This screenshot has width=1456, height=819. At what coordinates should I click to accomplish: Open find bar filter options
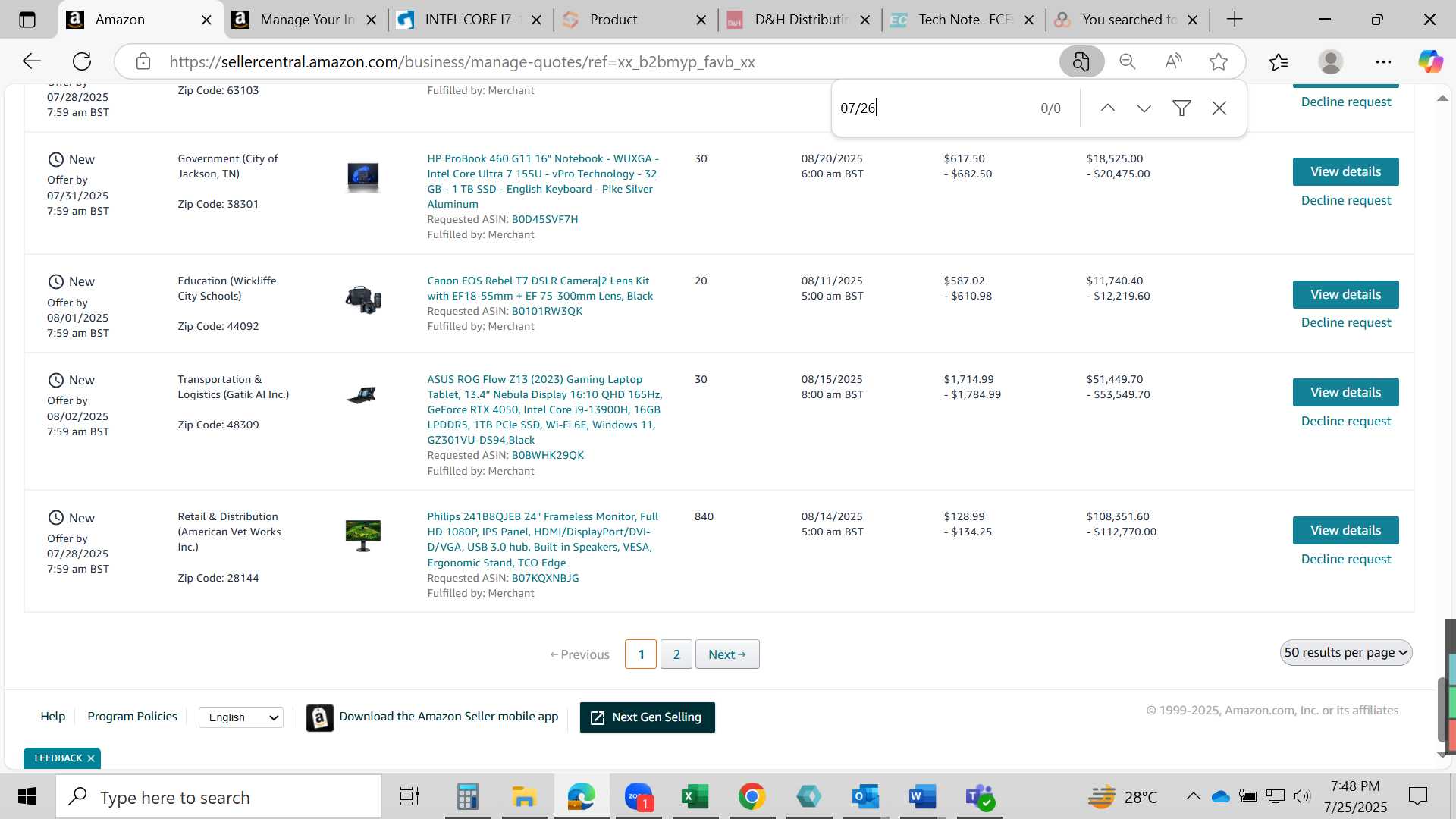click(x=1181, y=108)
